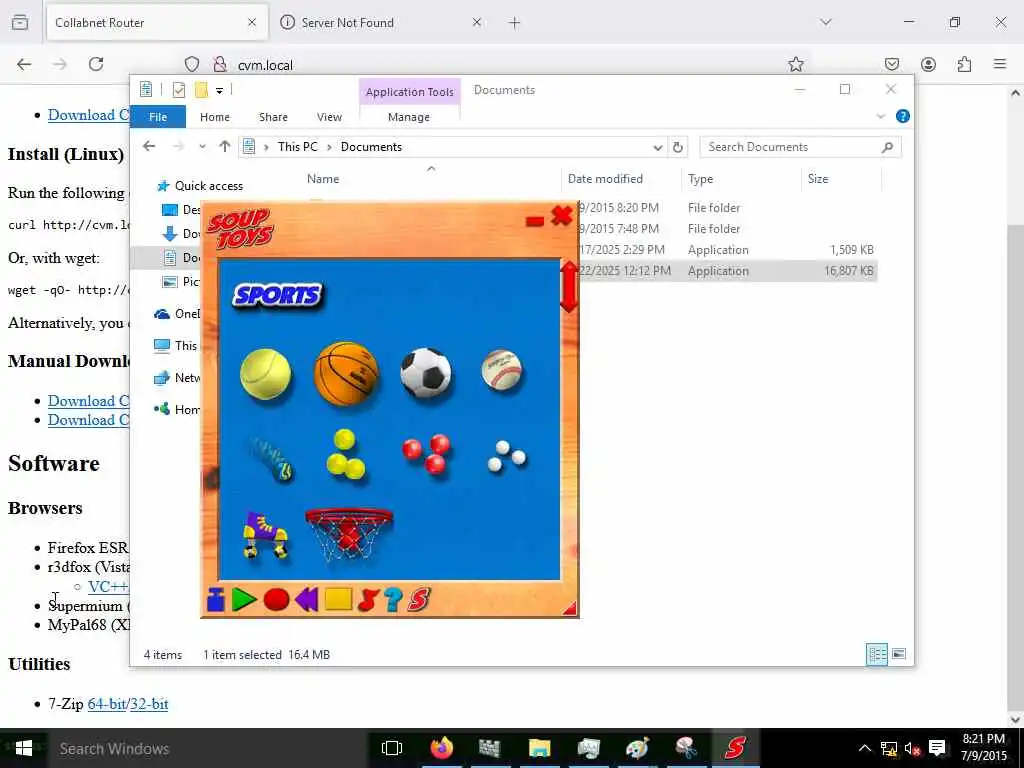Pick the yellow tennis ball toy
The image size is (1024, 768).
coord(265,374)
